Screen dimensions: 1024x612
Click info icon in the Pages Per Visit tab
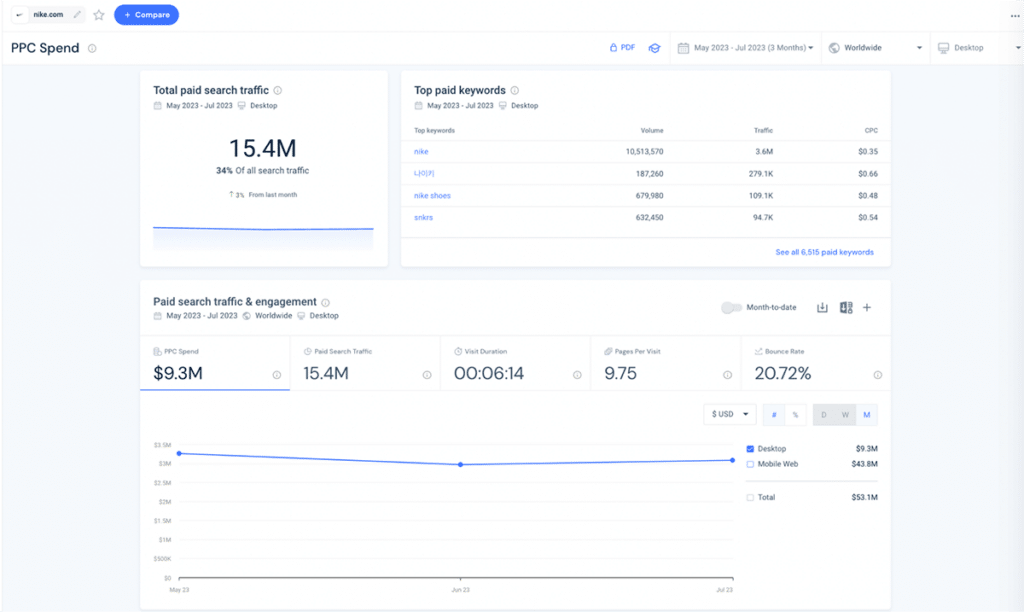pos(728,375)
